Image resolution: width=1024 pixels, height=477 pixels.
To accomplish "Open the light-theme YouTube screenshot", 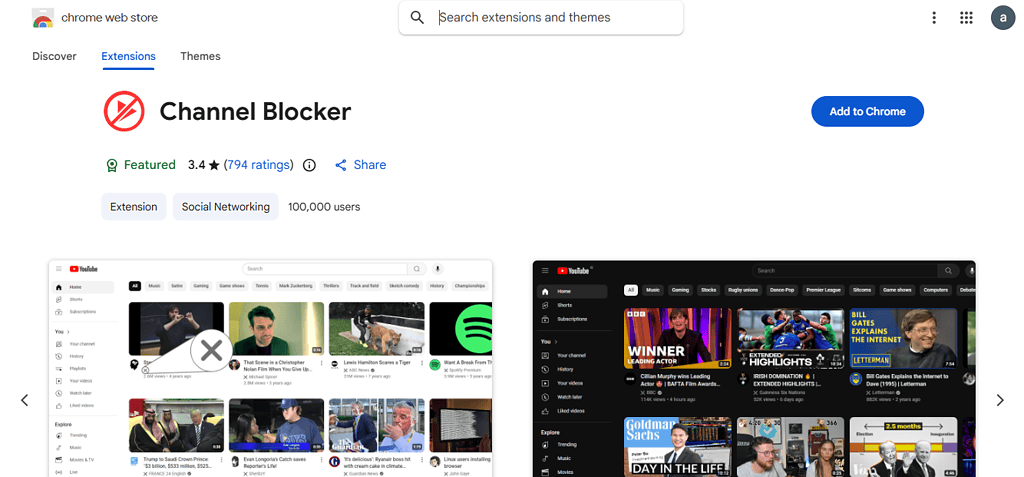I will point(270,369).
